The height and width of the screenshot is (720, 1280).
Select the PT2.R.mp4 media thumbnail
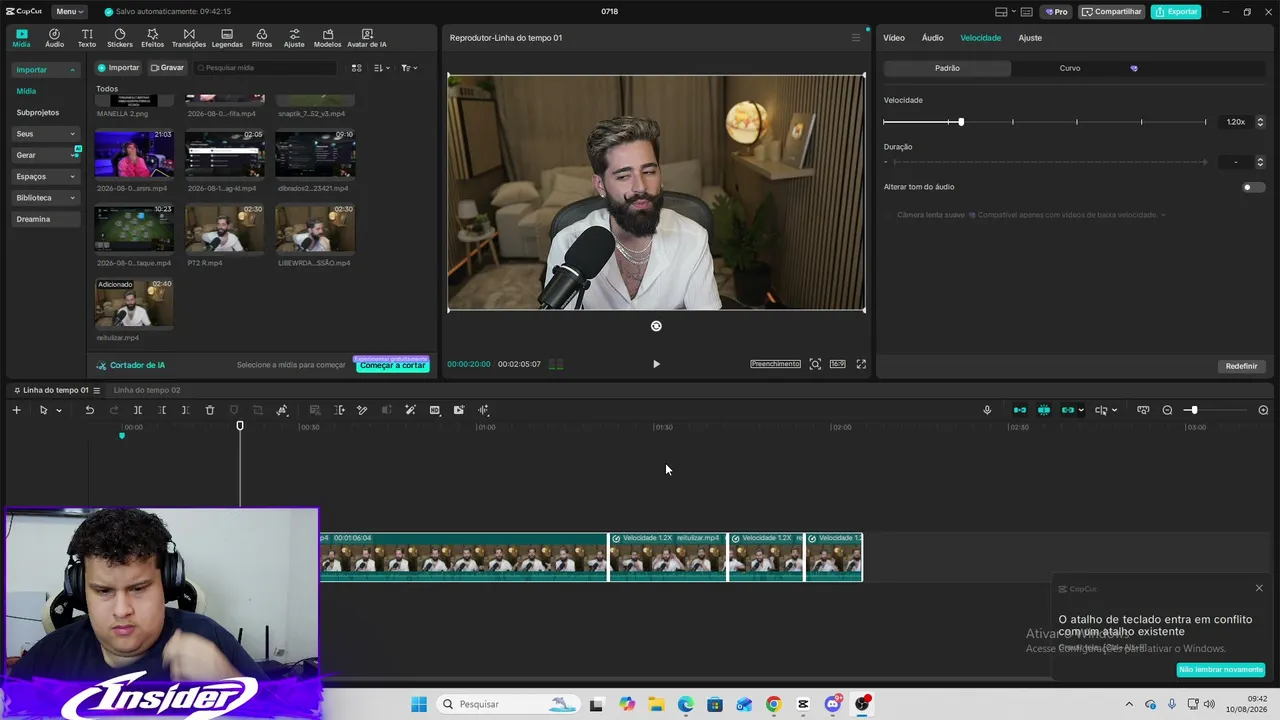click(224, 229)
